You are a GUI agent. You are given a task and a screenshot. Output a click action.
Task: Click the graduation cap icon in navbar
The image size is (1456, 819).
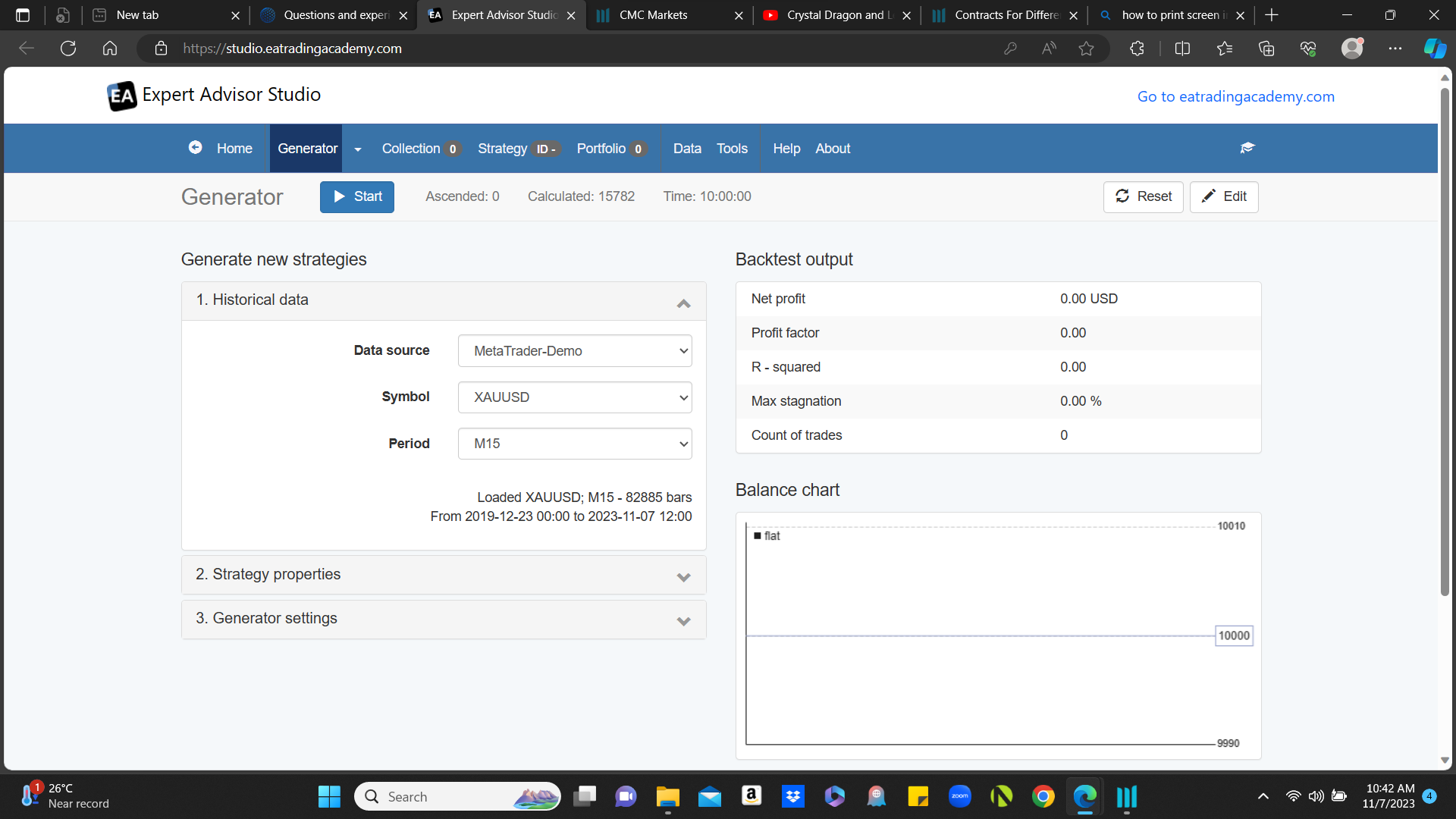[1247, 148]
